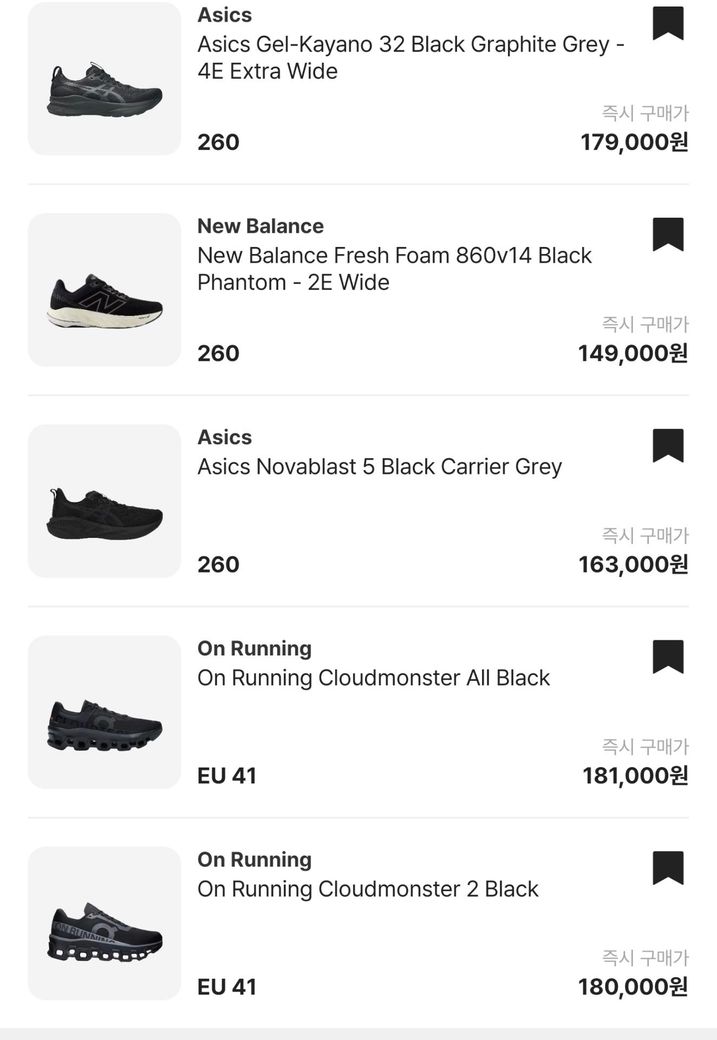This screenshot has height=1040, width=717.
Task: Open New Balance Fresh Foam shoe image
Action: pyautogui.click(x=104, y=290)
